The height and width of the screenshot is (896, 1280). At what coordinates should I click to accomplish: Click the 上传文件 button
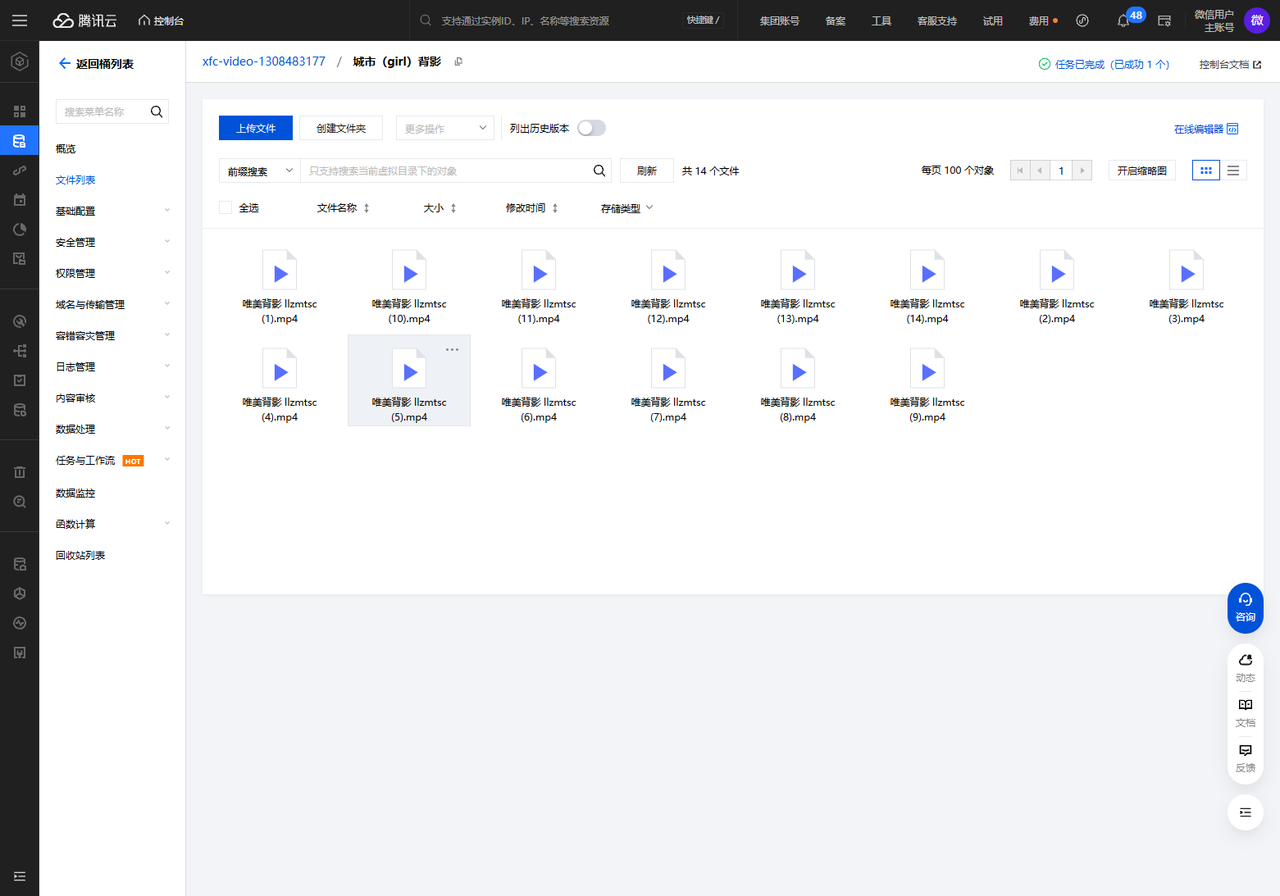[x=256, y=128]
